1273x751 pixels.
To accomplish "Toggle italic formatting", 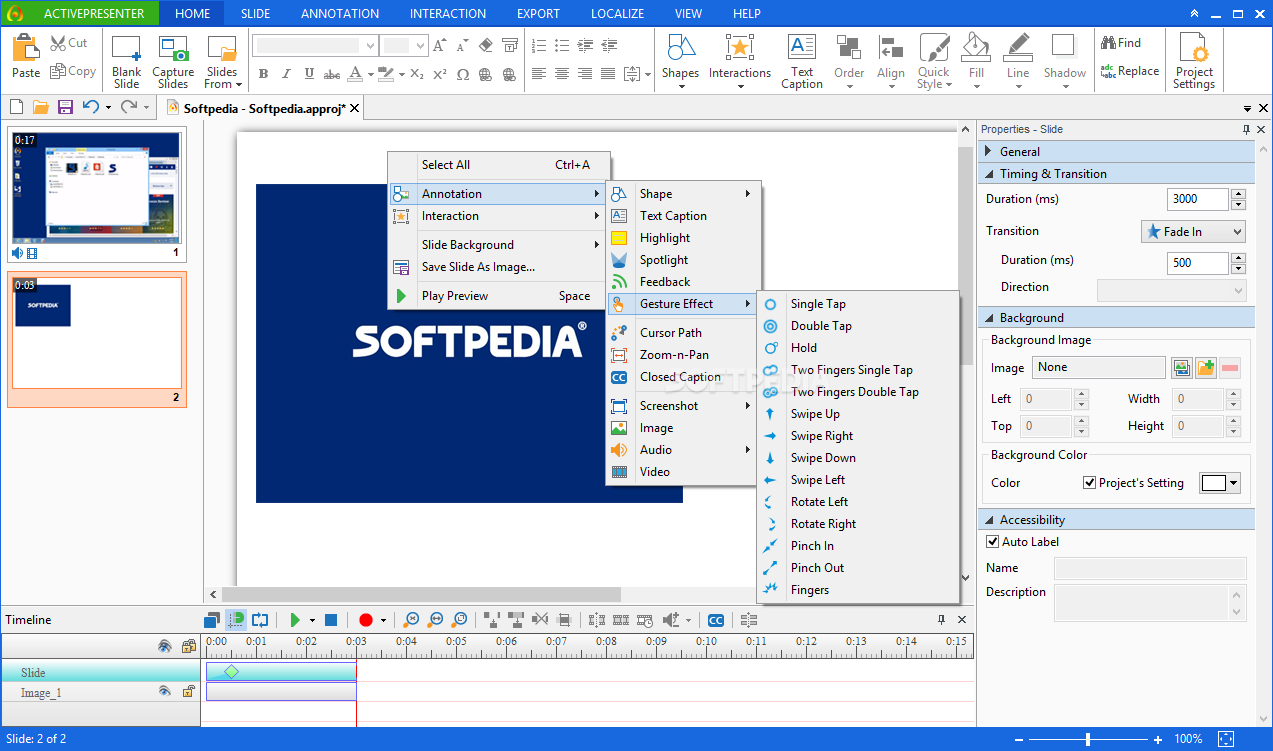I will point(286,74).
